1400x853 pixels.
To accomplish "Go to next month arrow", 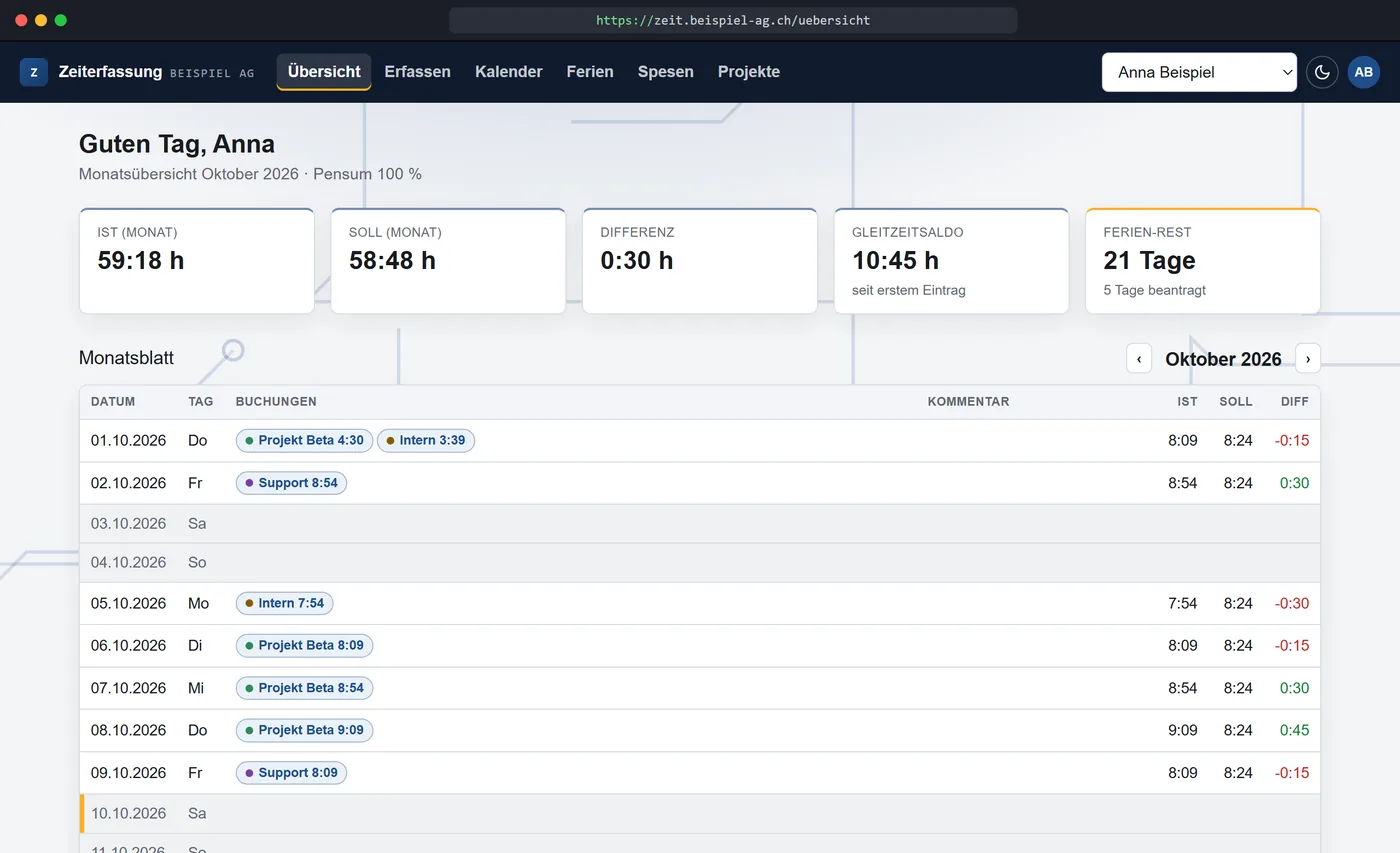I will pyautogui.click(x=1308, y=358).
